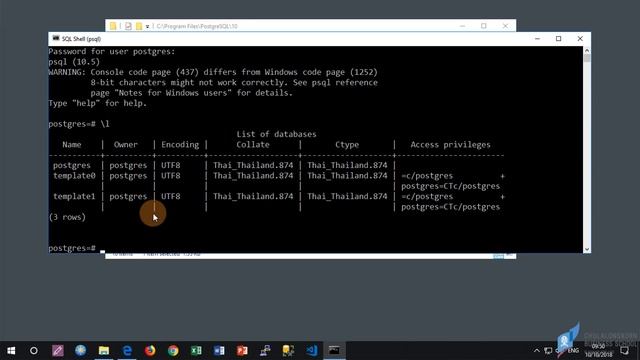
Task: Click the 'Type "help" for help.' line
Action: pyautogui.click(x=97, y=103)
